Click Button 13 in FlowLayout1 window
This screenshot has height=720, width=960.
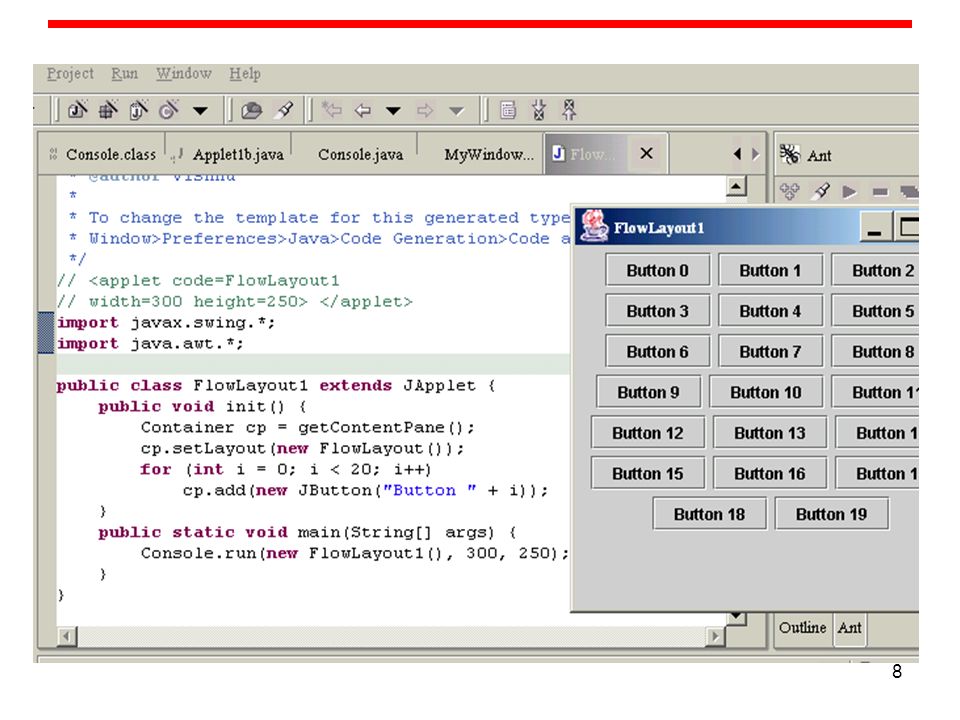tap(770, 433)
